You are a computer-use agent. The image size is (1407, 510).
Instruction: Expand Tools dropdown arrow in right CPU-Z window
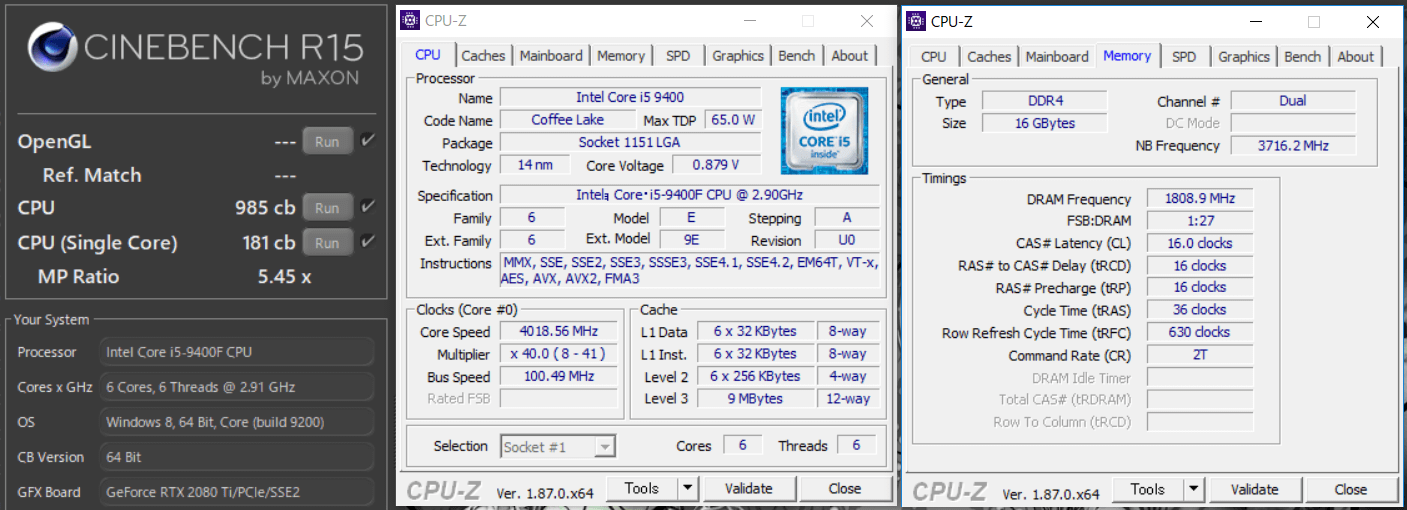[x=1193, y=490]
